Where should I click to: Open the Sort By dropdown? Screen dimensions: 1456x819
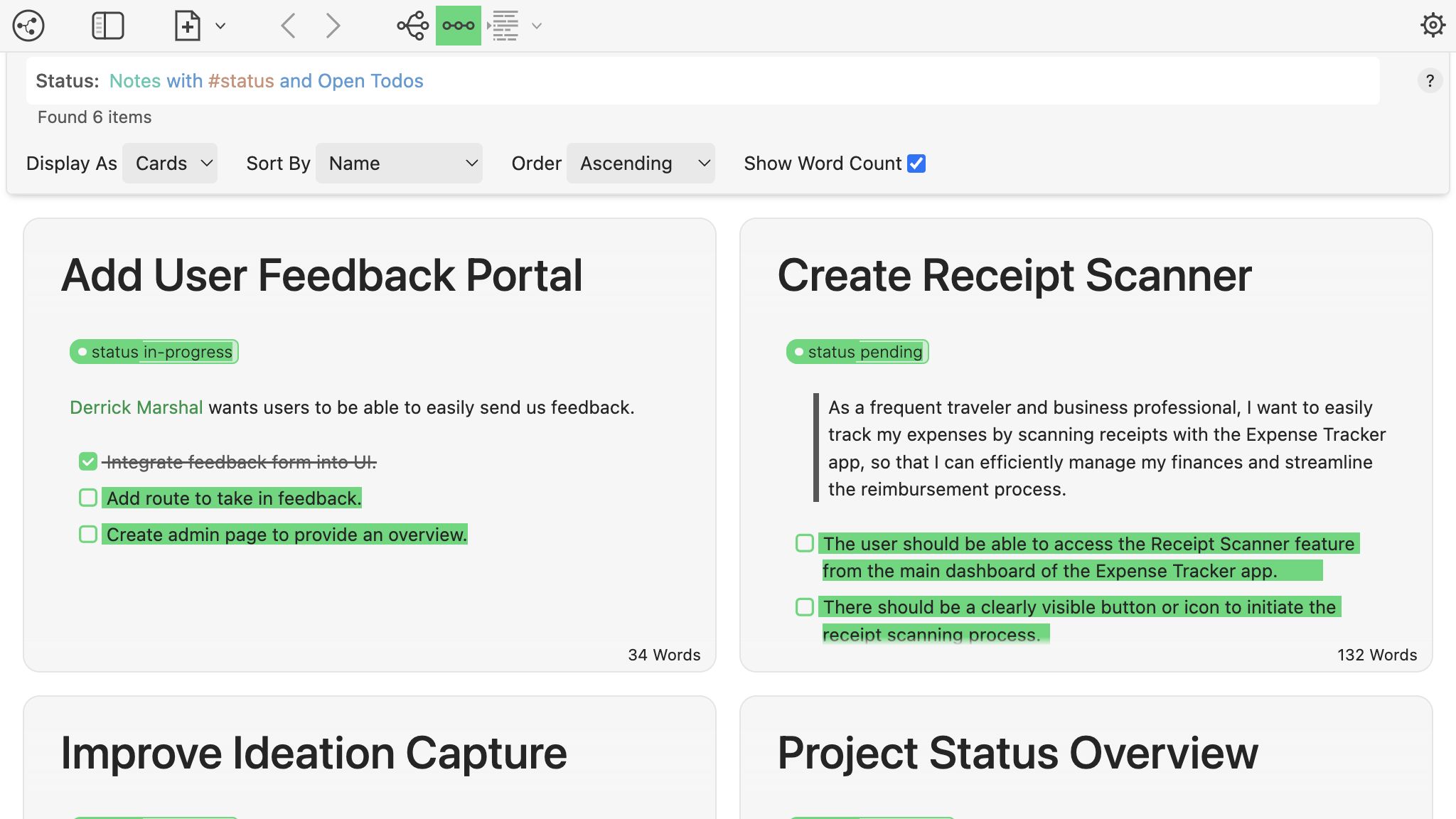point(399,163)
